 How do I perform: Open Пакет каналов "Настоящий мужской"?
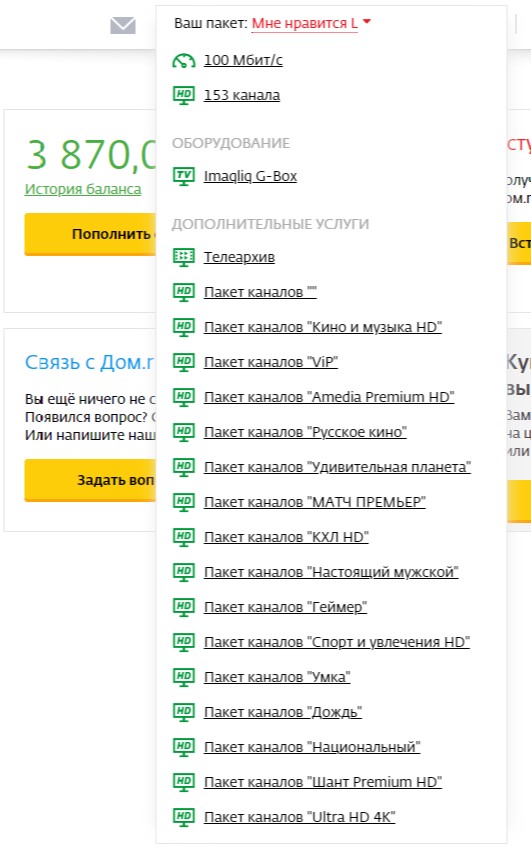(x=331, y=572)
